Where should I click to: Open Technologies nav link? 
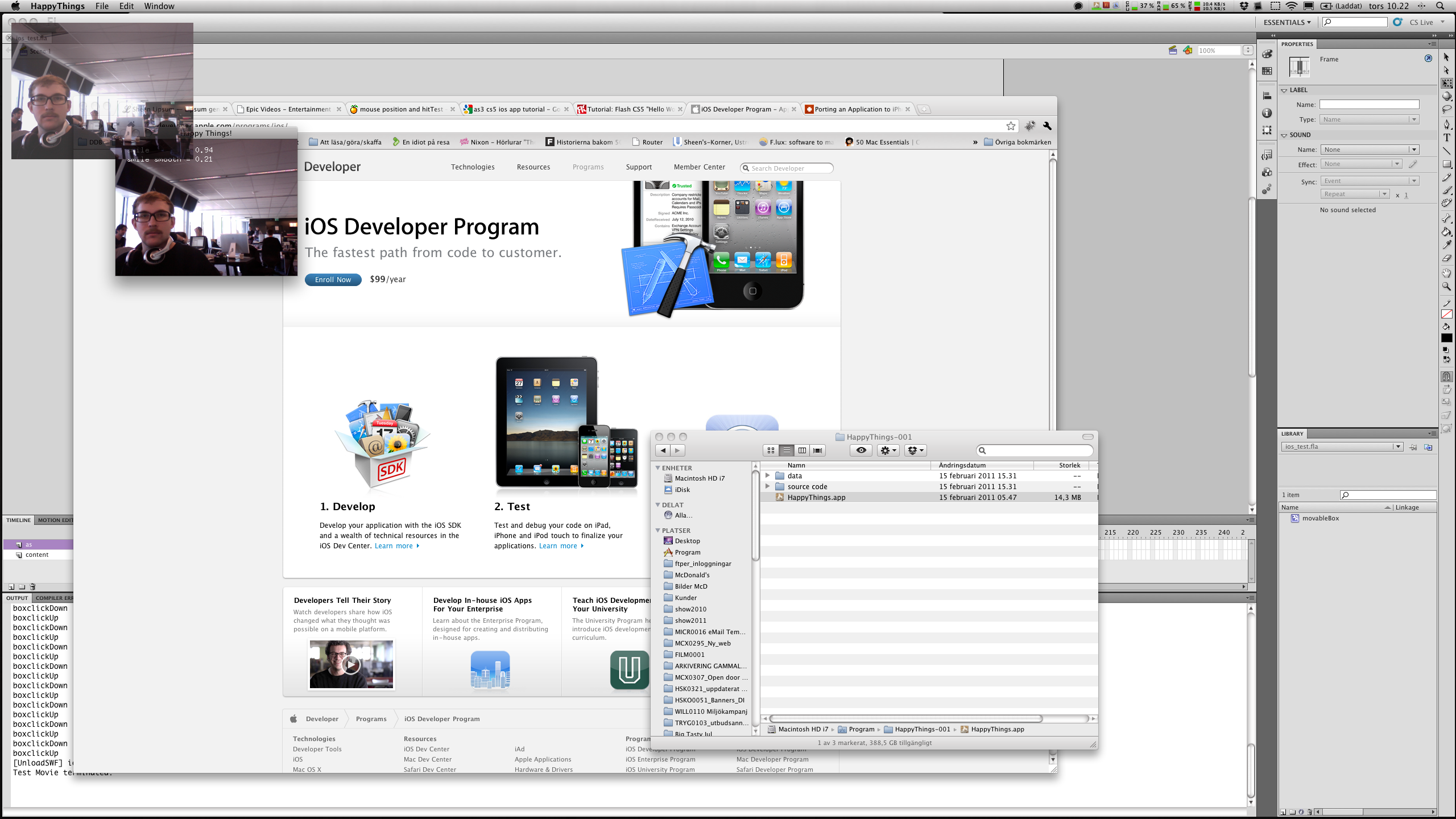click(x=473, y=167)
